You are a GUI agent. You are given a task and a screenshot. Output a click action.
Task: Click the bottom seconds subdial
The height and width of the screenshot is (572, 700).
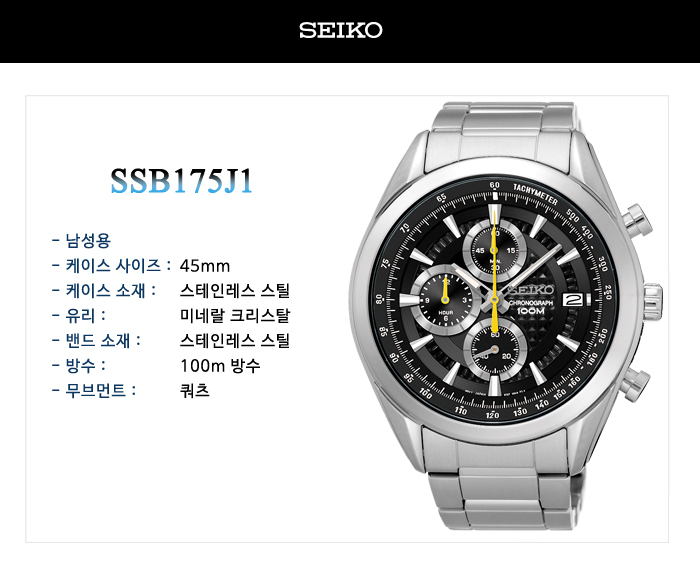(x=495, y=350)
